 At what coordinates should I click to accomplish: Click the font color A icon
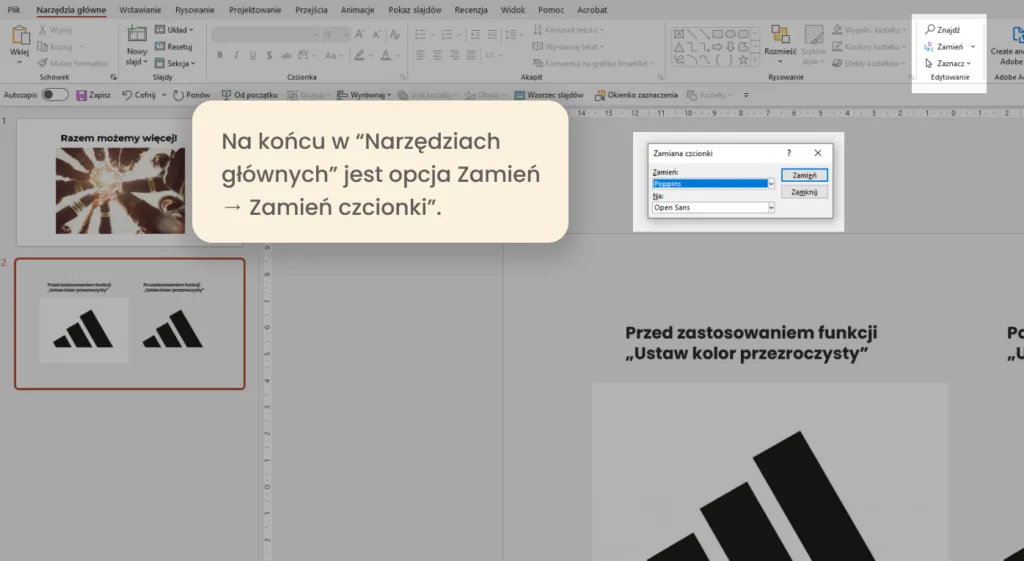385,56
